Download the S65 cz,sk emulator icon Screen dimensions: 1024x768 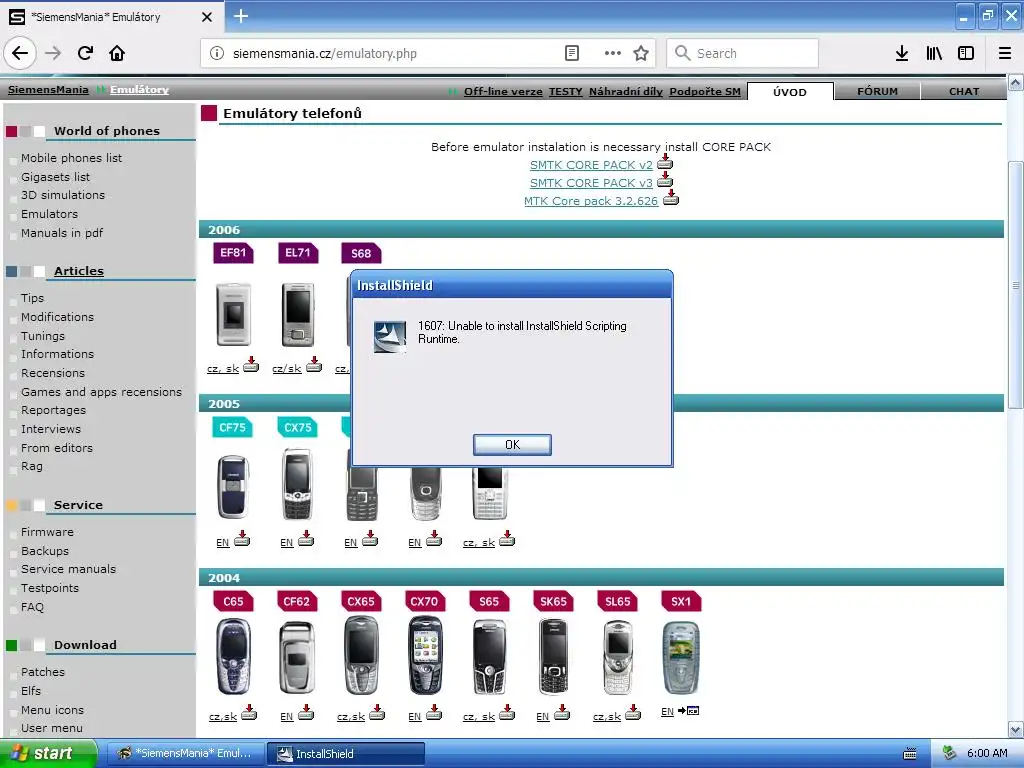click(507, 712)
